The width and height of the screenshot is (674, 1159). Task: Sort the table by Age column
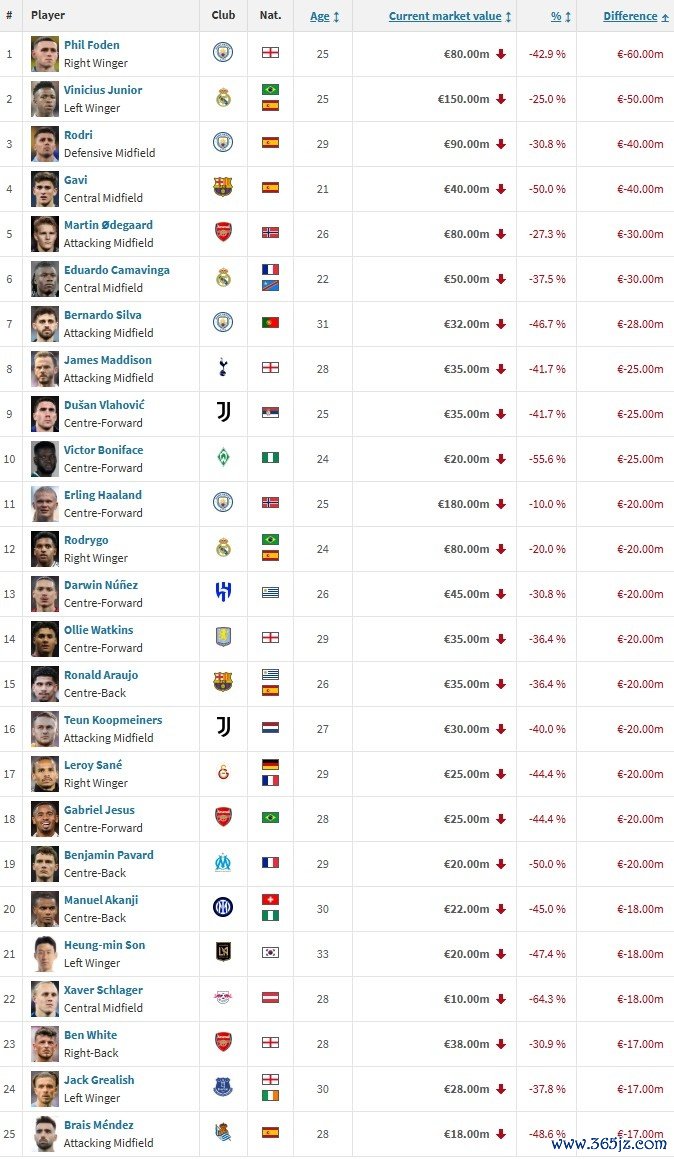click(320, 16)
